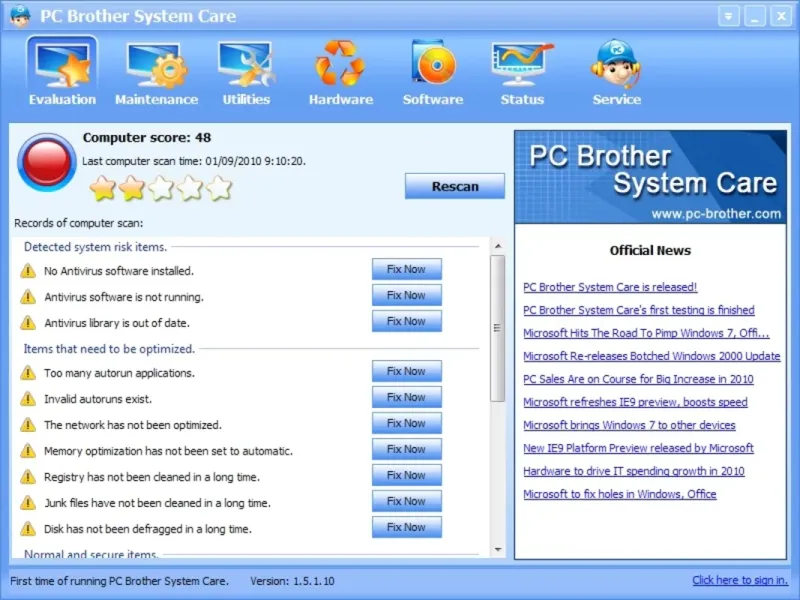800x600 pixels.
Task: Click the five-star rating display
Action: pyautogui.click(x=161, y=188)
